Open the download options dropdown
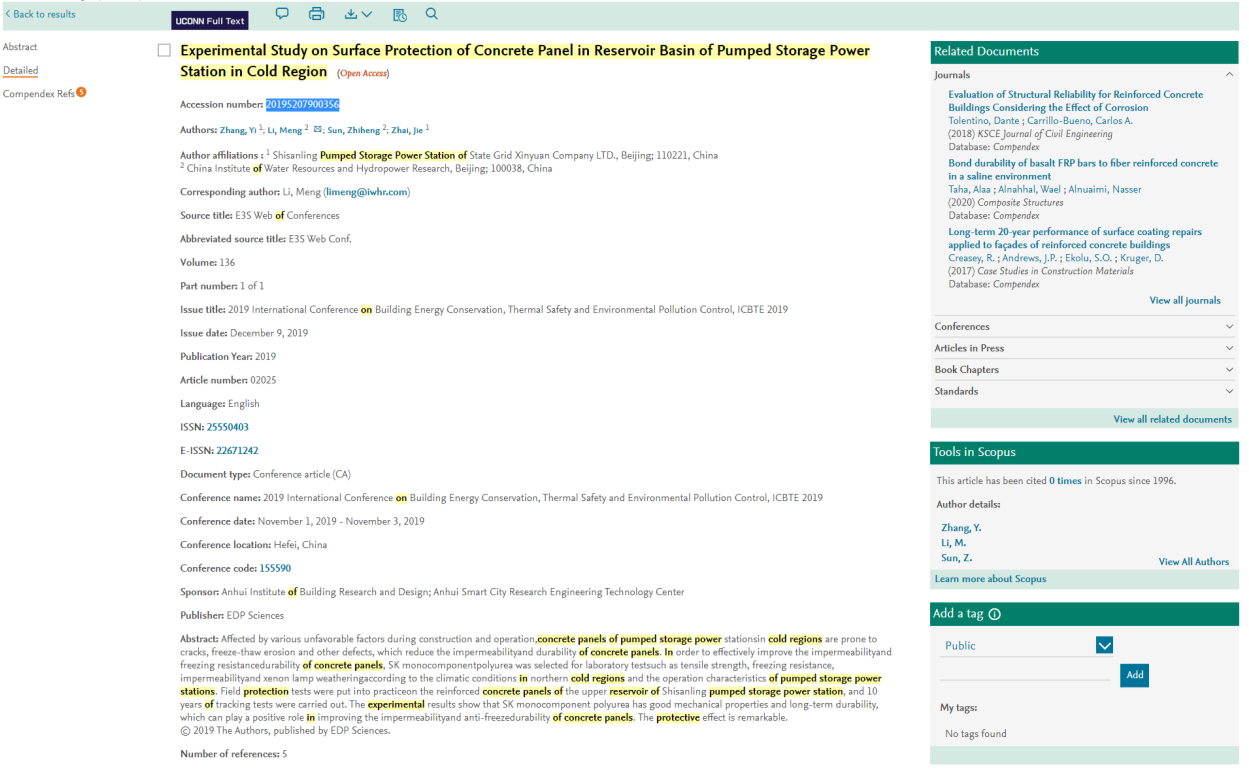The image size is (1249, 772). pyautogui.click(x=358, y=14)
